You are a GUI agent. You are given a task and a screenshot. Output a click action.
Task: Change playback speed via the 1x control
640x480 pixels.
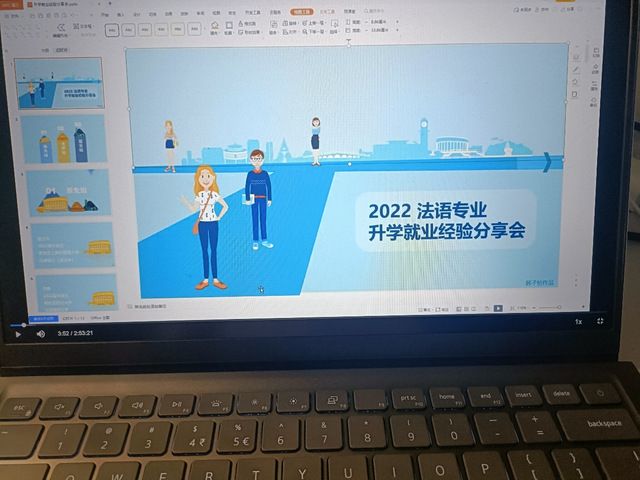(x=578, y=322)
